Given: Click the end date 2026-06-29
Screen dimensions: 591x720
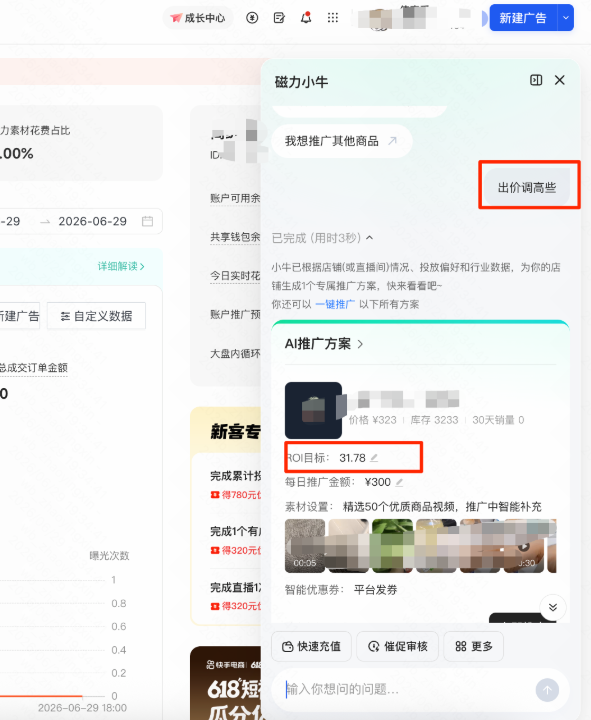Looking at the screenshot, I should click(x=92, y=221).
